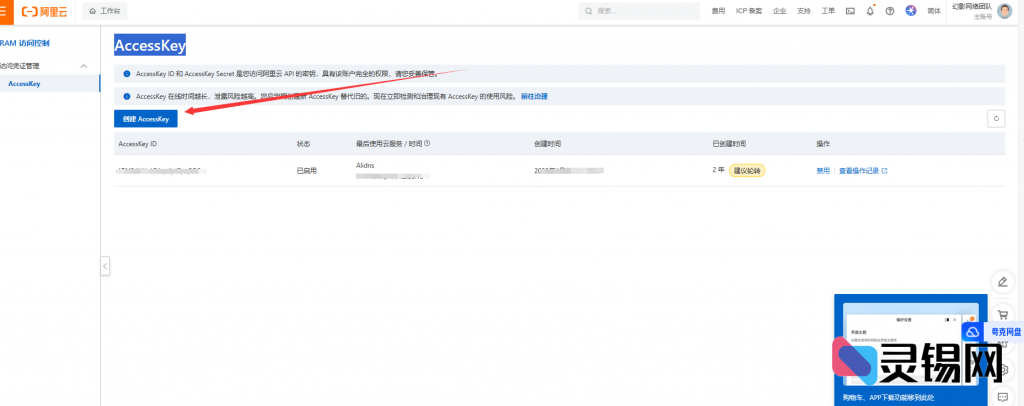
Task: Click the 创建 AccessKey button
Action: (146, 118)
